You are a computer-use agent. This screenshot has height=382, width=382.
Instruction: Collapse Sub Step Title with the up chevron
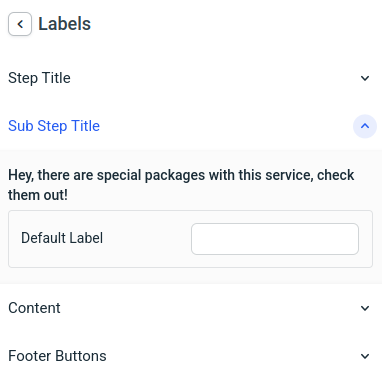[365, 126]
